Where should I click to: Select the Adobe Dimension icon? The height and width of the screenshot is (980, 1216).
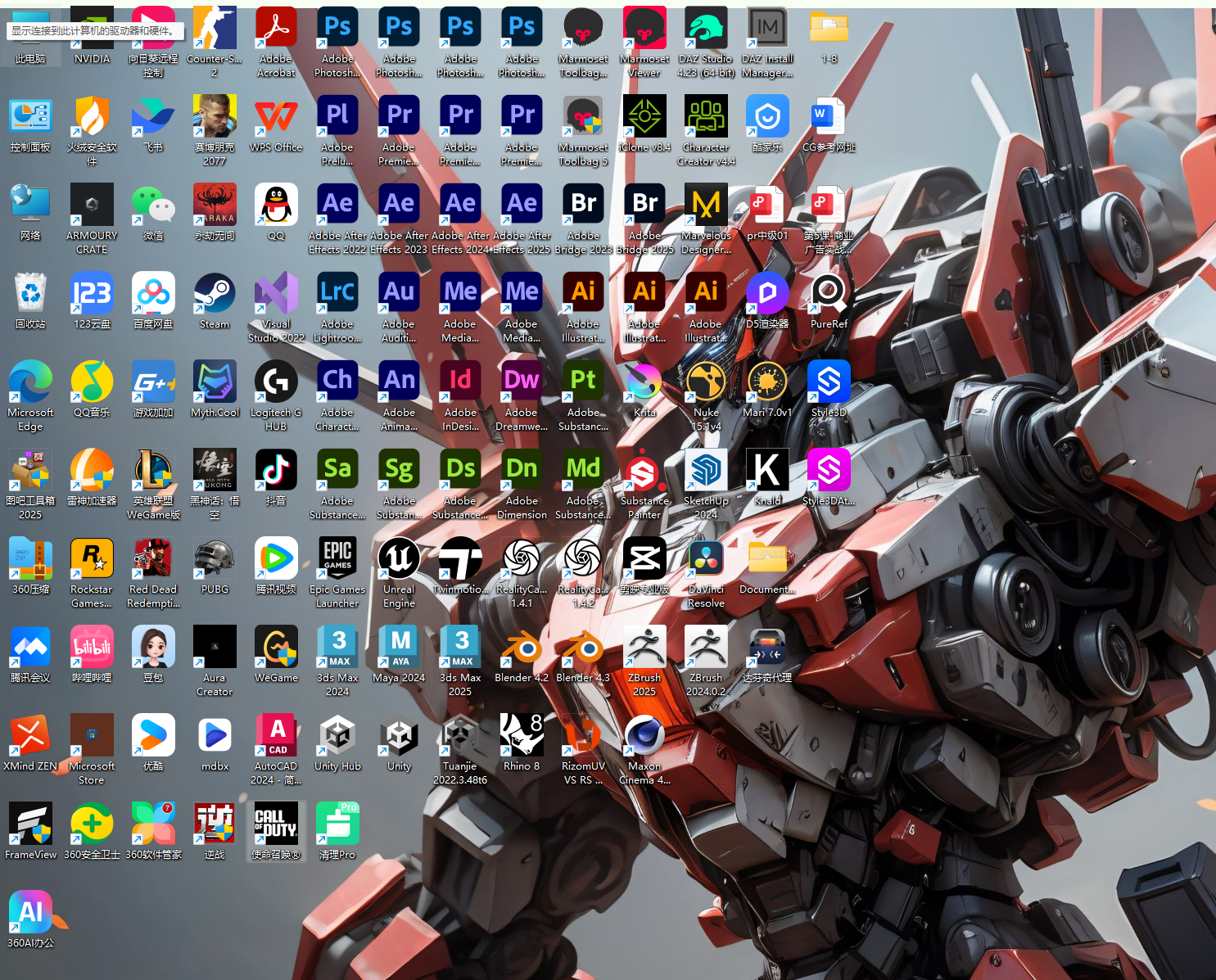coord(522,485)
